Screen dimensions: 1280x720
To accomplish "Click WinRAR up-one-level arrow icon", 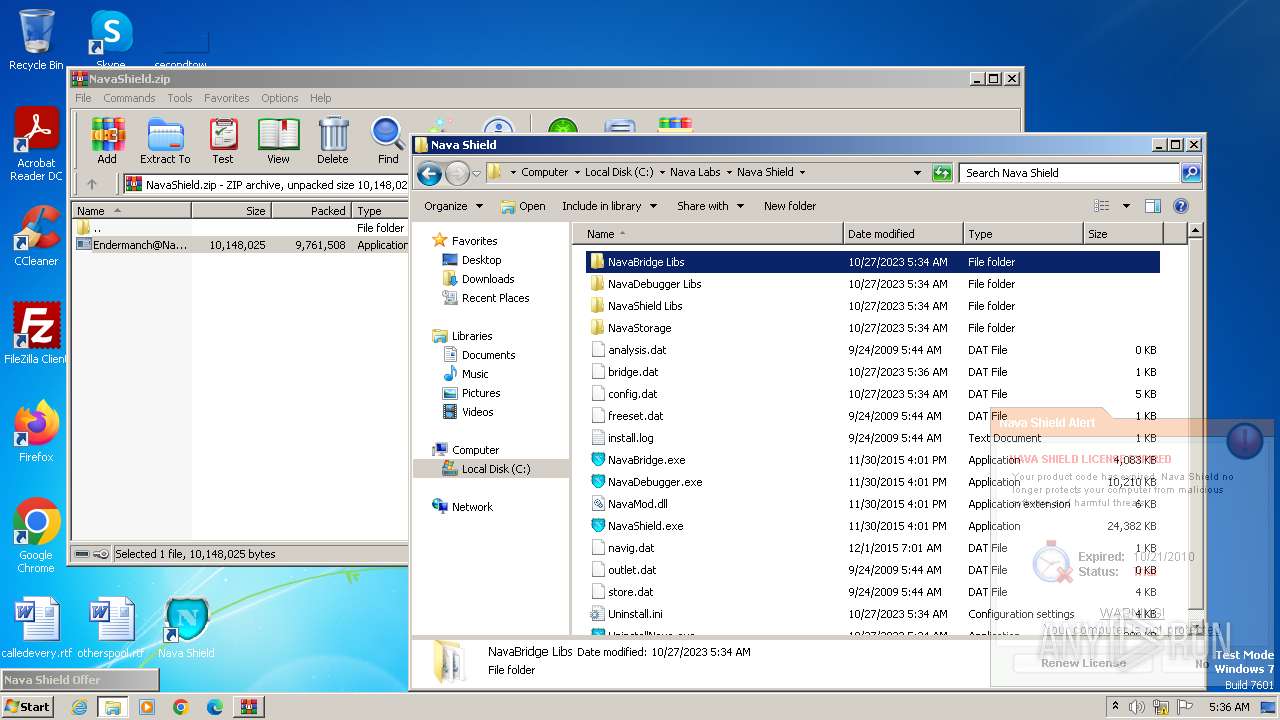I will coord(92,184).
